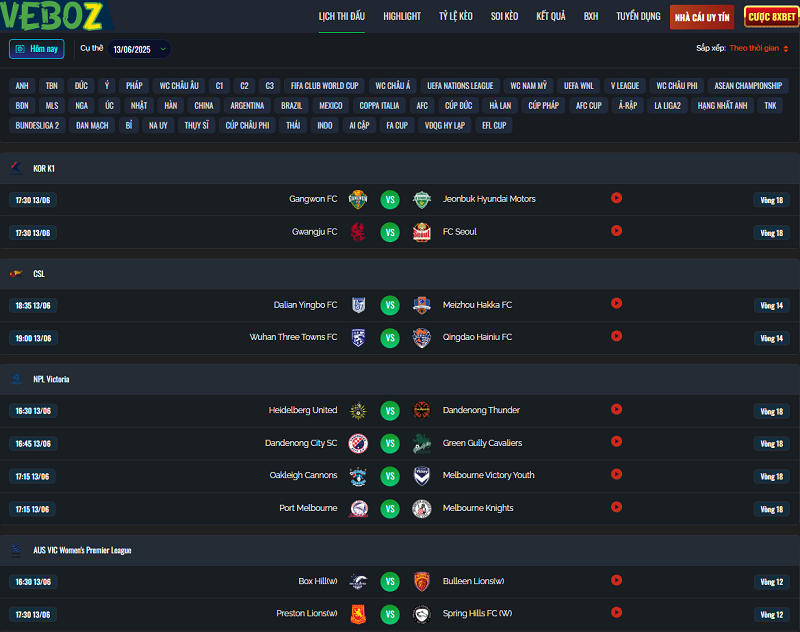
Task: Click the Bulleen Lions(w) crest
Action: point(422,582)
